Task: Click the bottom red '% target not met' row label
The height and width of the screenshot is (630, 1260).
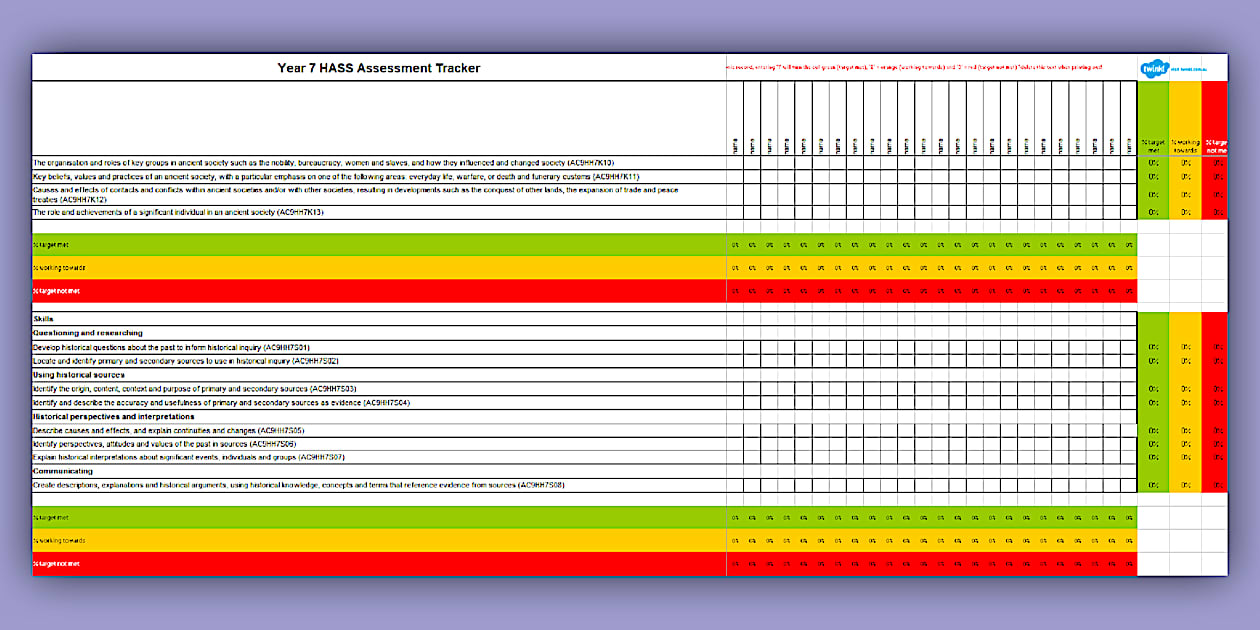Action: (x=56, y=564)
